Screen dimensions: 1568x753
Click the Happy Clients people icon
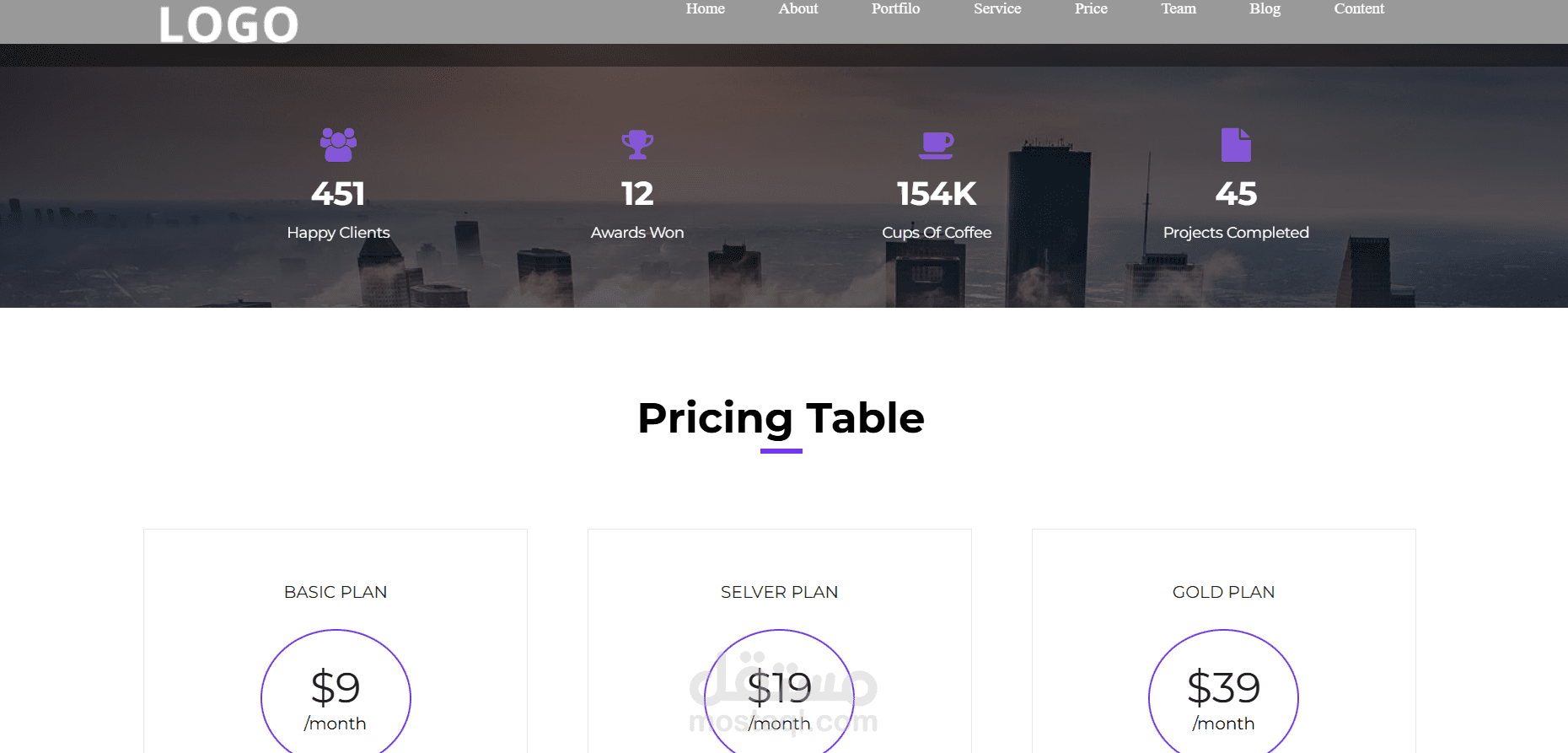click(338, 144)
